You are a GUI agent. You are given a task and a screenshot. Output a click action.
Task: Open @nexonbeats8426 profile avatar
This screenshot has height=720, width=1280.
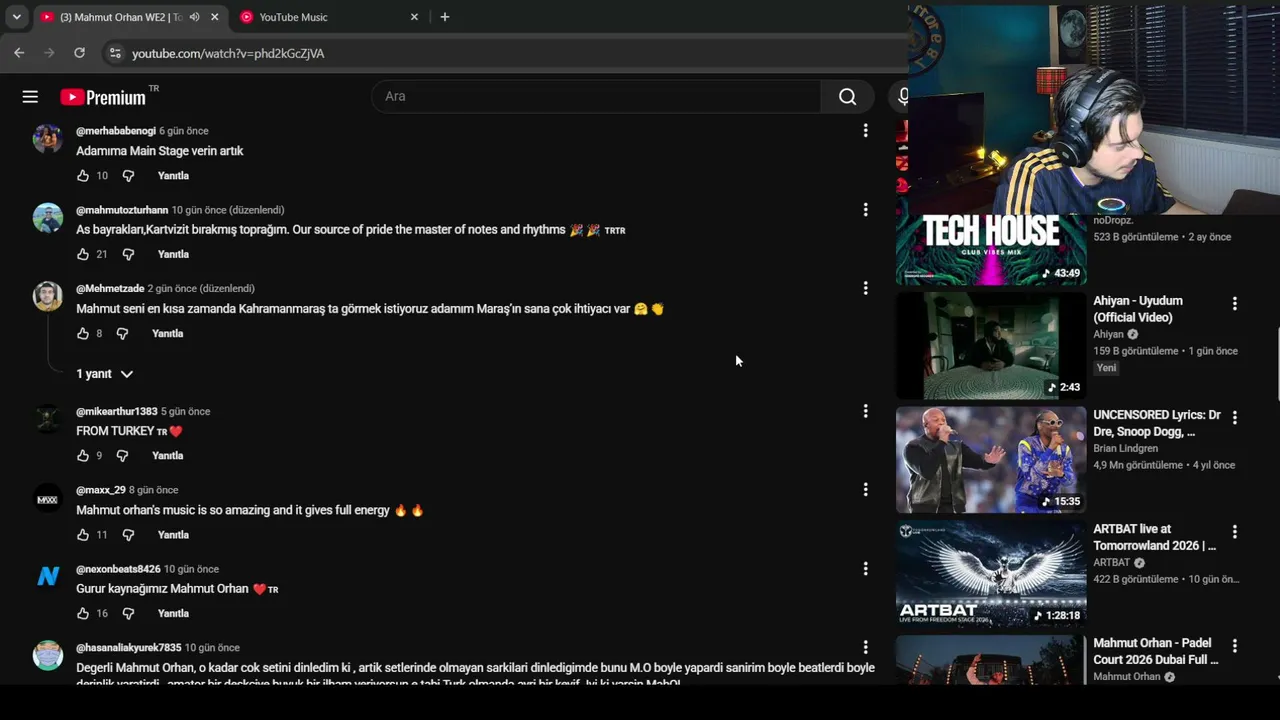[48, 577]
